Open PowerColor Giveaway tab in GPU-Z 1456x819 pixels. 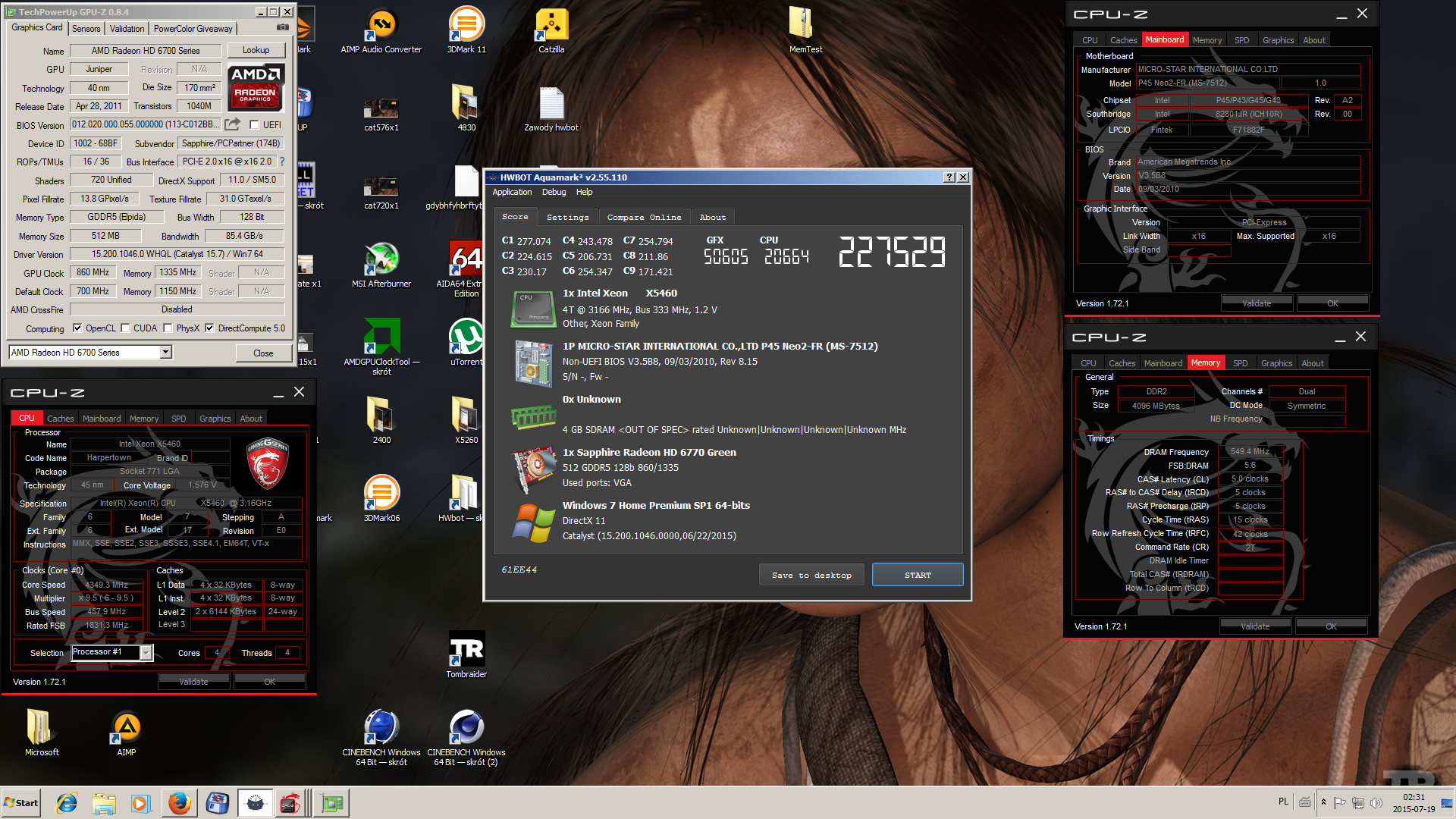click(193, 28)
